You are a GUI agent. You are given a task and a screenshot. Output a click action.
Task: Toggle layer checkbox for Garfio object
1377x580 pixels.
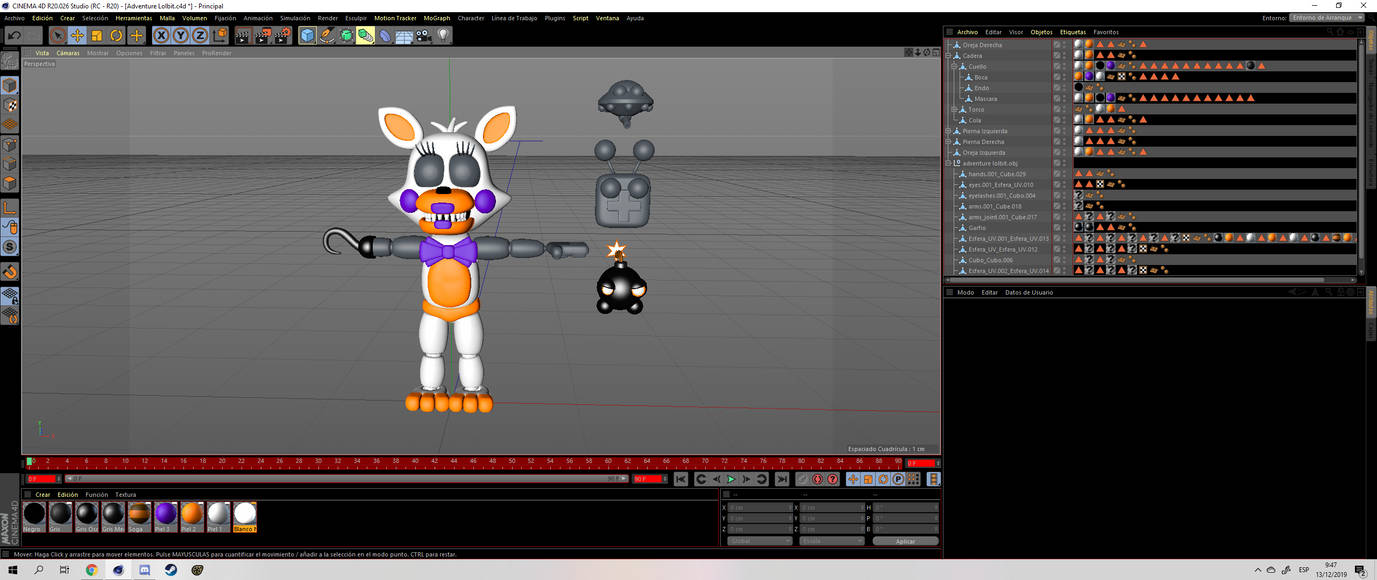1056,228
